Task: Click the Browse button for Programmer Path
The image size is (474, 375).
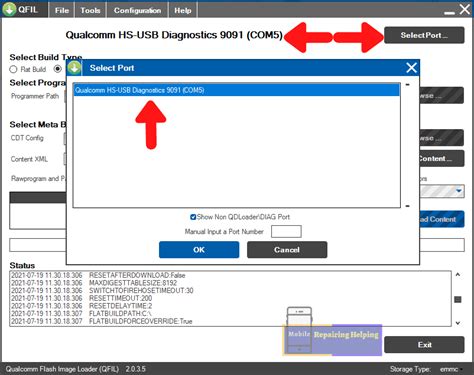Action: [442, 96]
